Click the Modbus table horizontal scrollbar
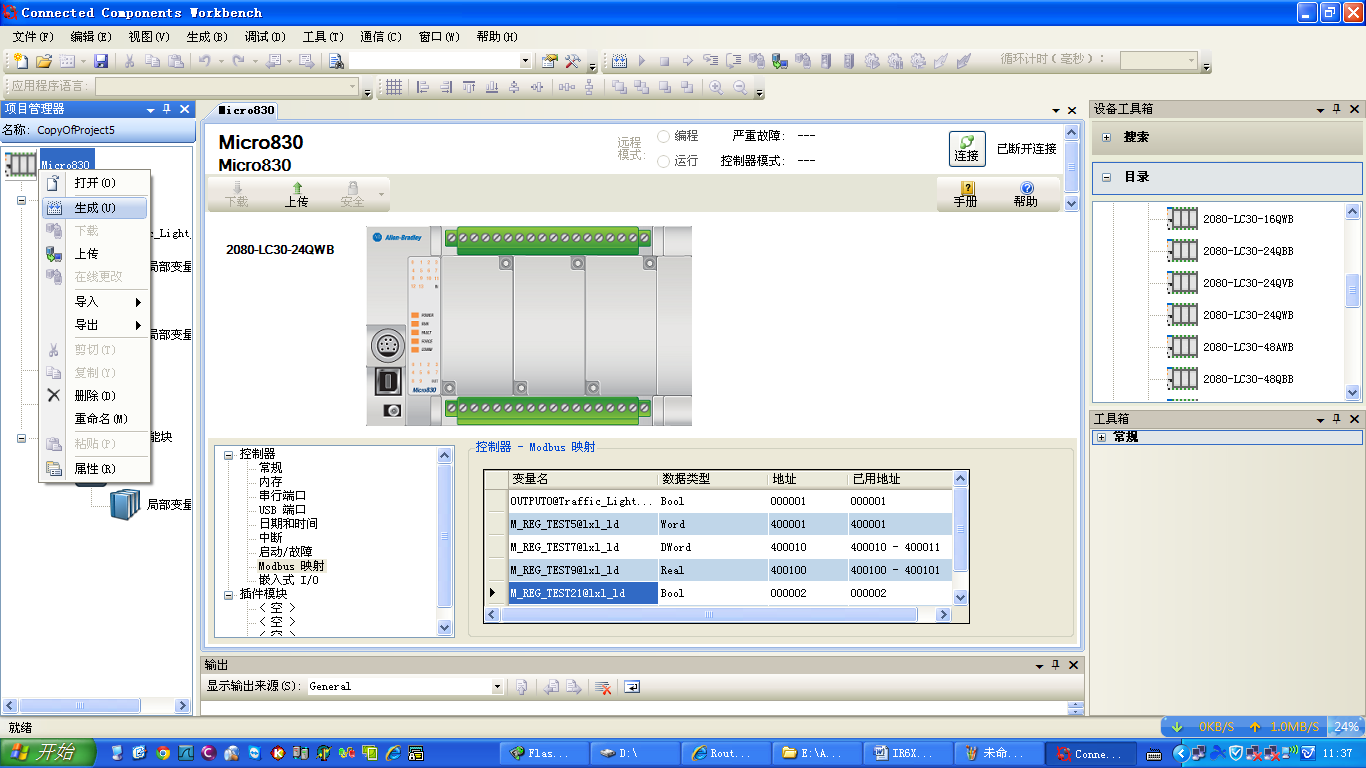Screen dimensions: 1366x768 pos(708,615)
